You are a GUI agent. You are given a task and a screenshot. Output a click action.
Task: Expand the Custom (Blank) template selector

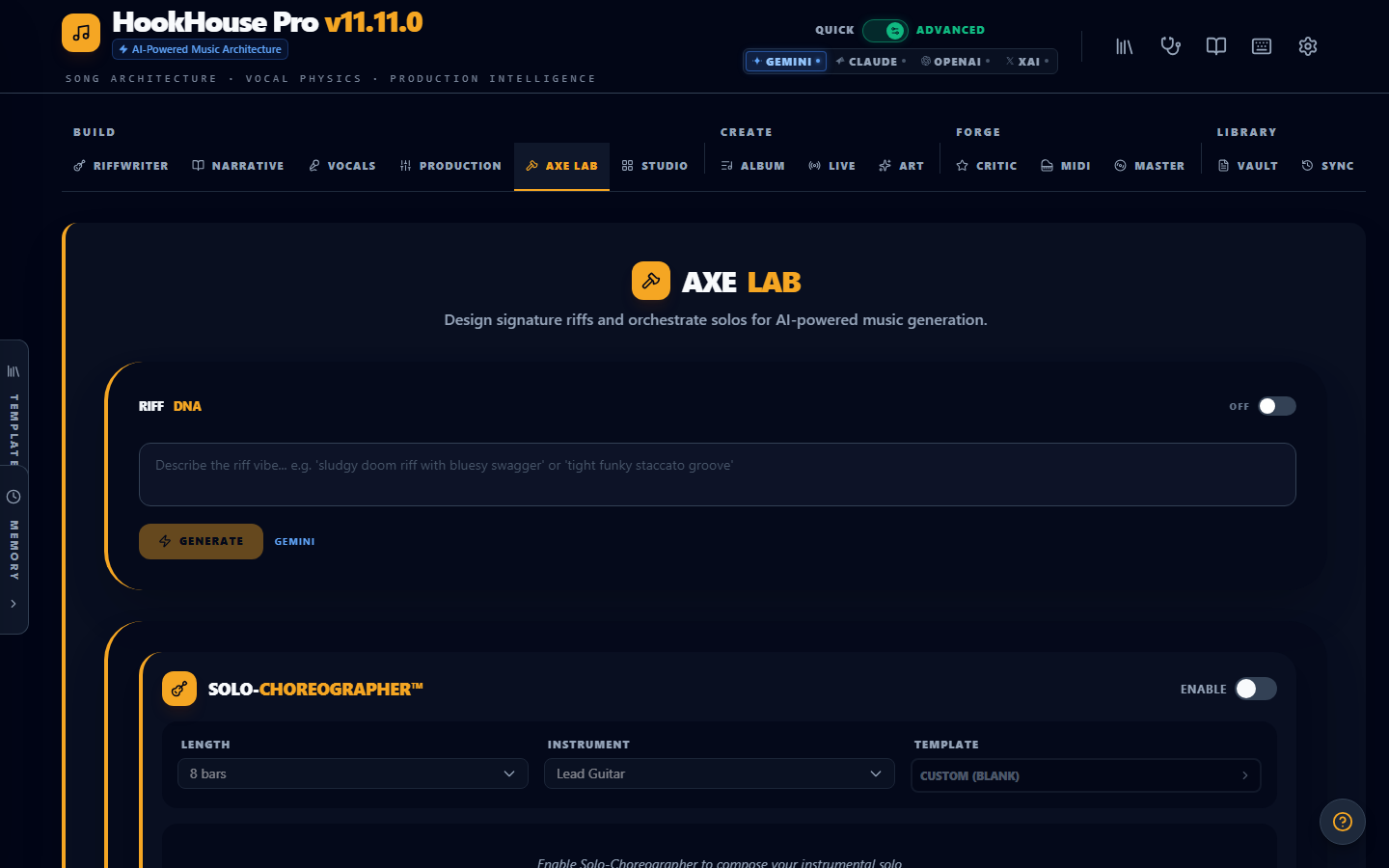tap(1085, 774)
